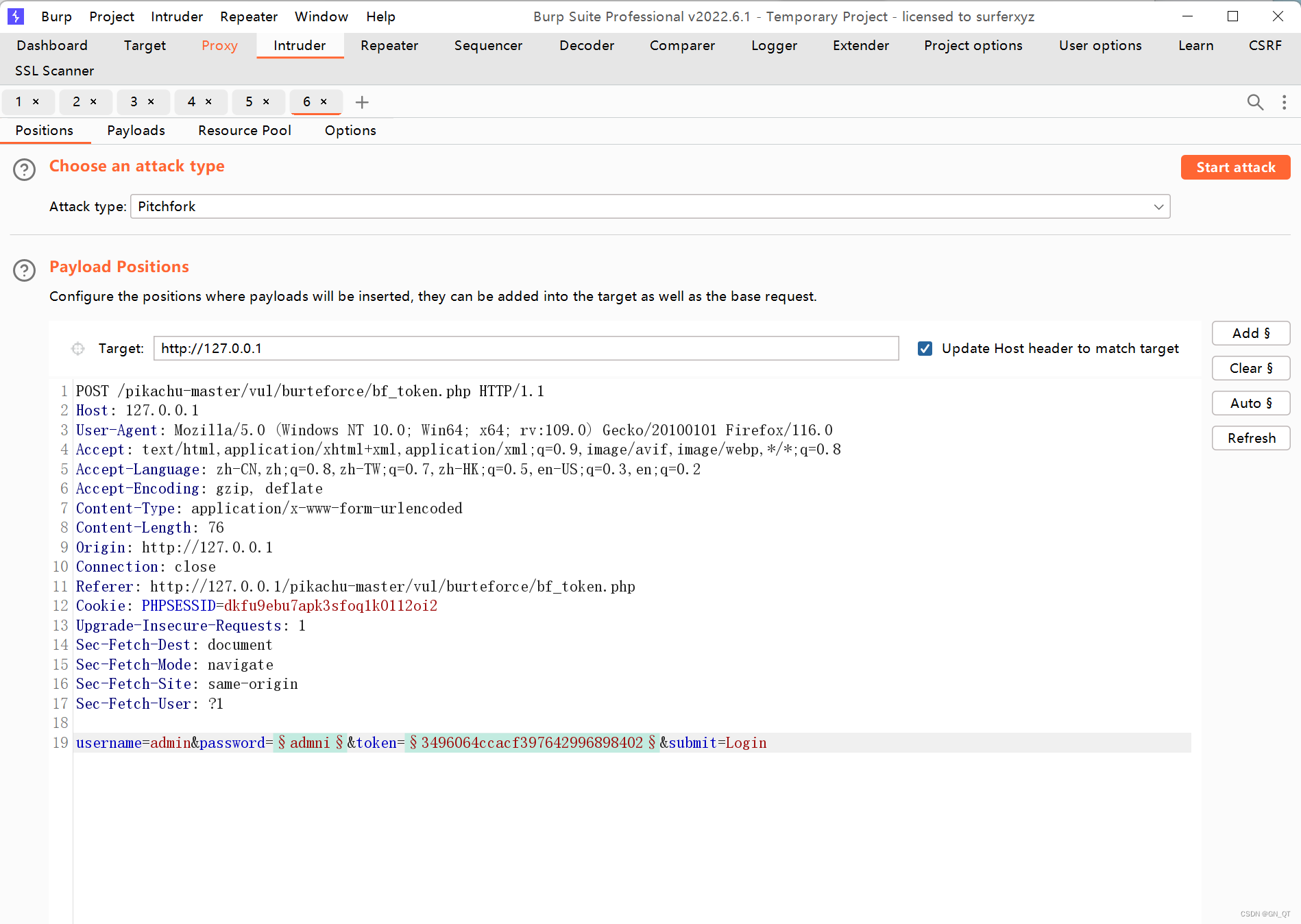Screen dimensions: 1301x924
Task: Open the Project options tab
Action: coord(973,45)
